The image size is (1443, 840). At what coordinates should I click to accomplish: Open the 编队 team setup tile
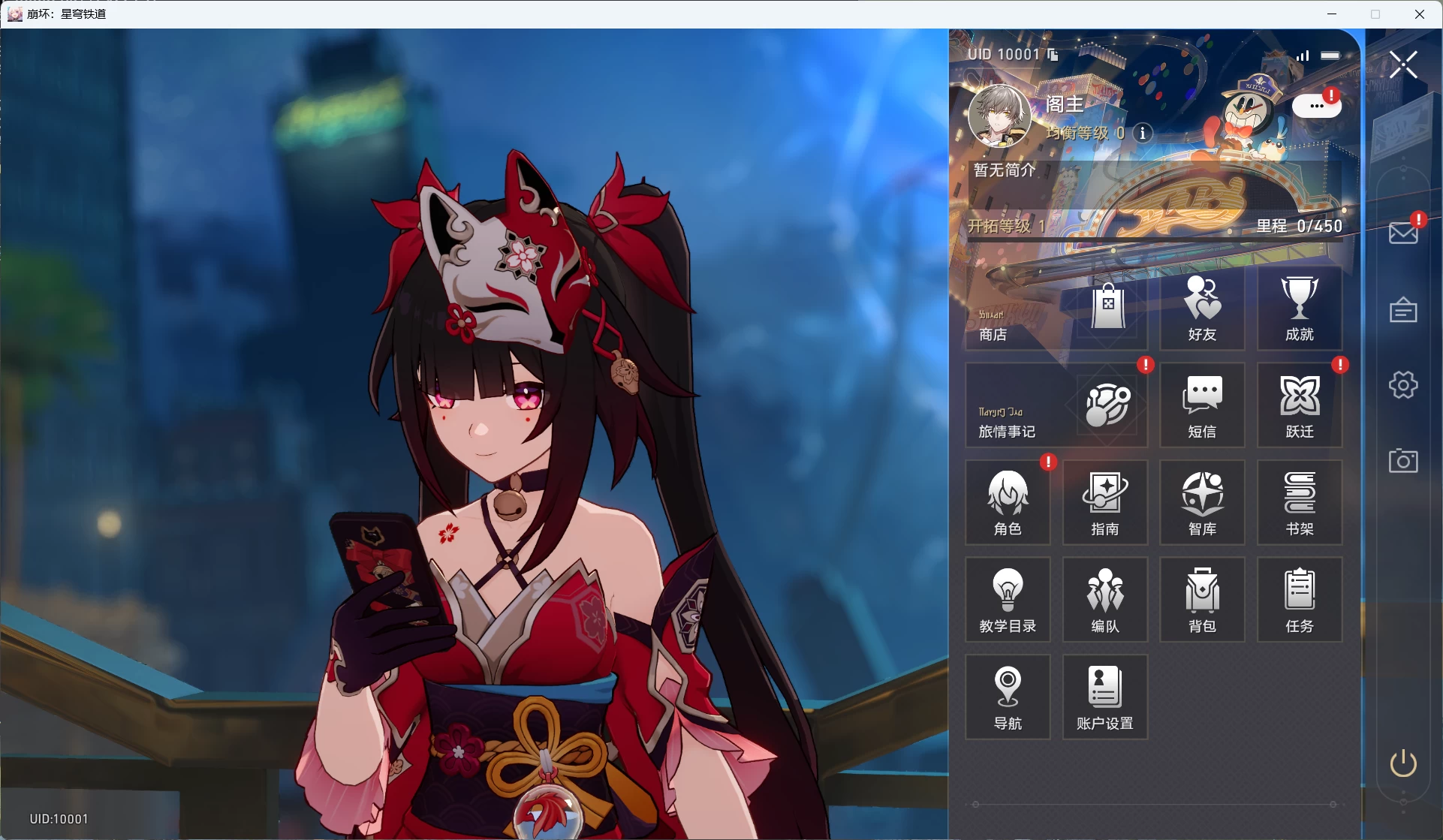(x=1105, y=600)
